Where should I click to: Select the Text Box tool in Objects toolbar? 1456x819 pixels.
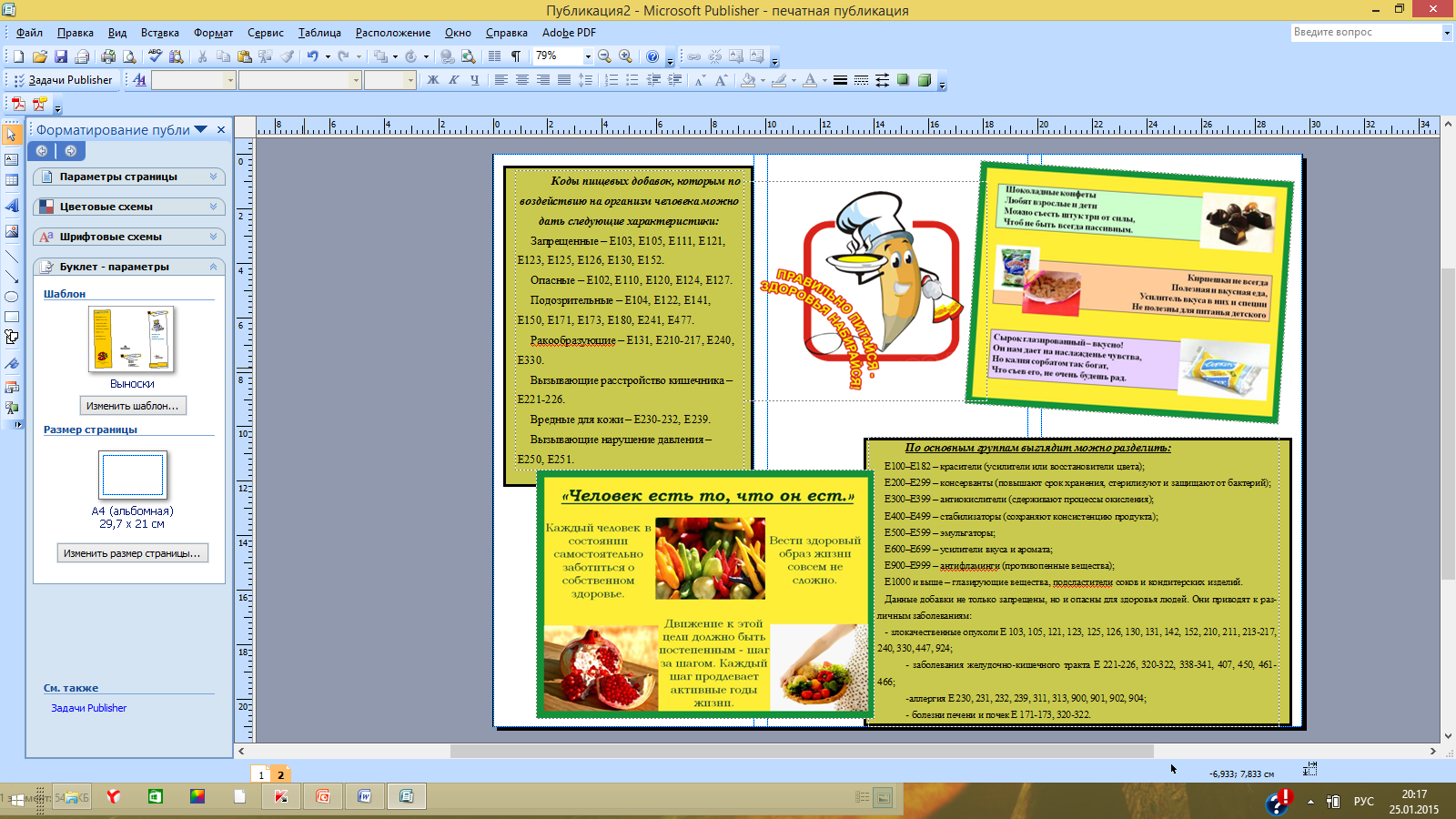point(12,160)
